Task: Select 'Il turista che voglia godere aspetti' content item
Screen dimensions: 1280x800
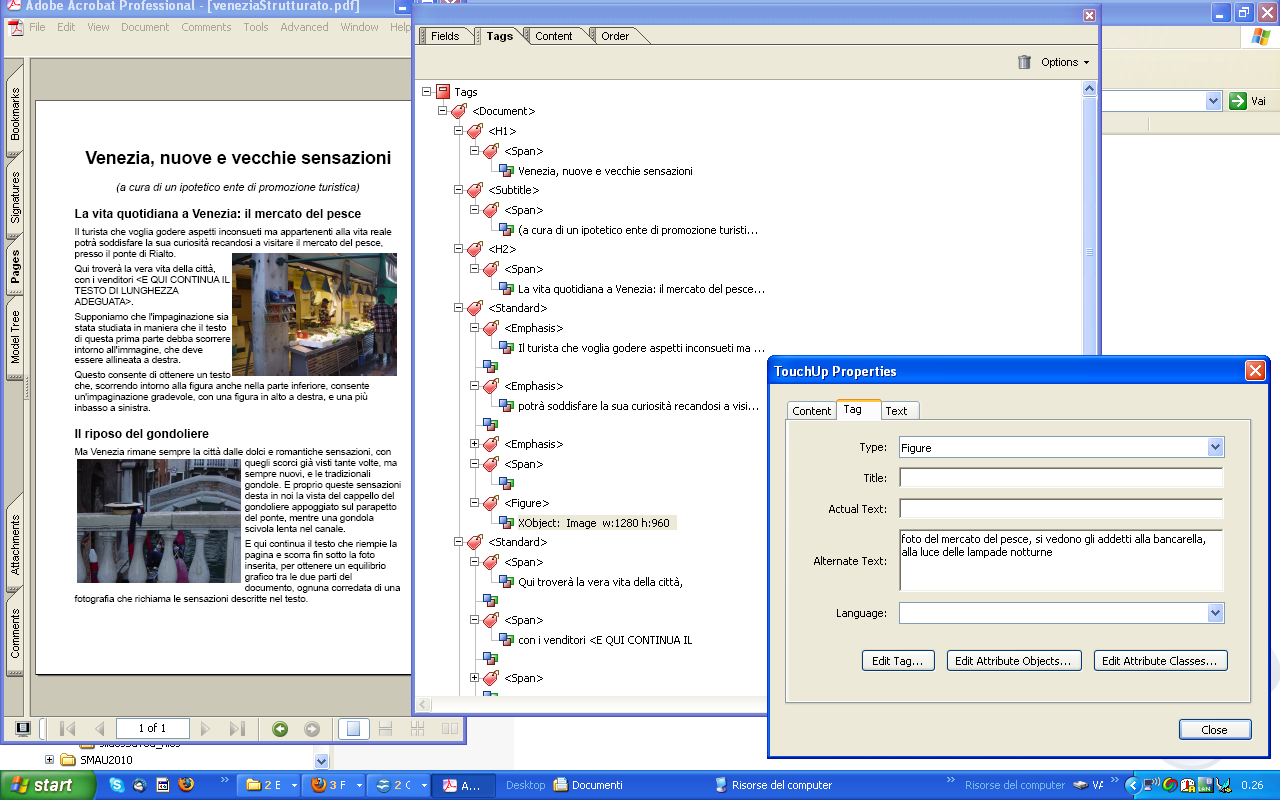Action: pos(641,348)
